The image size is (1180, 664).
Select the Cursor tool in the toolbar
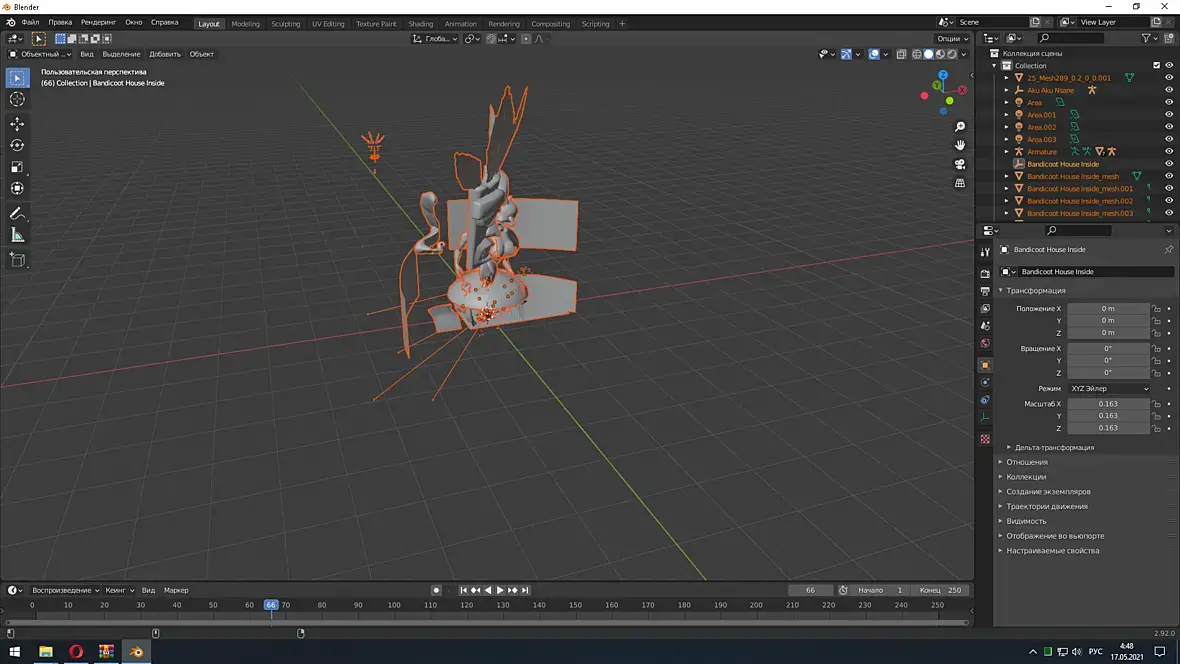[17, 99]
